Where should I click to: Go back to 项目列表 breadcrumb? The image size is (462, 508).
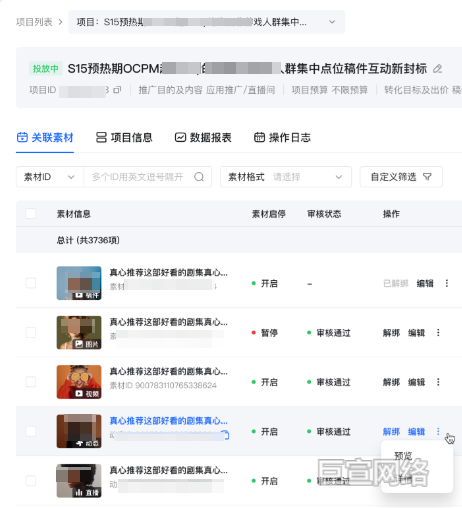pos(34,22)
